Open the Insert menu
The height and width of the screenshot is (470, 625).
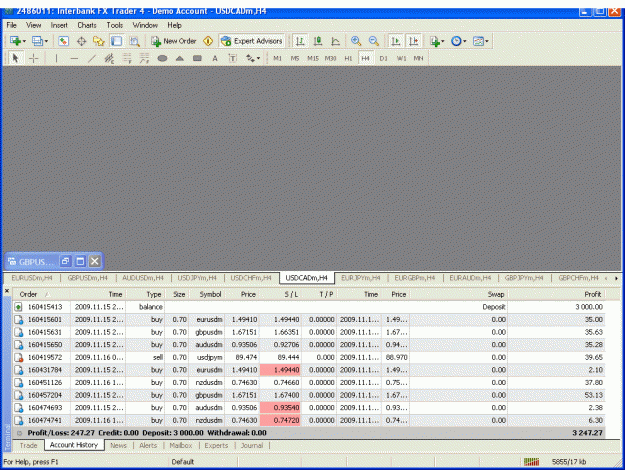click(59, 25)
